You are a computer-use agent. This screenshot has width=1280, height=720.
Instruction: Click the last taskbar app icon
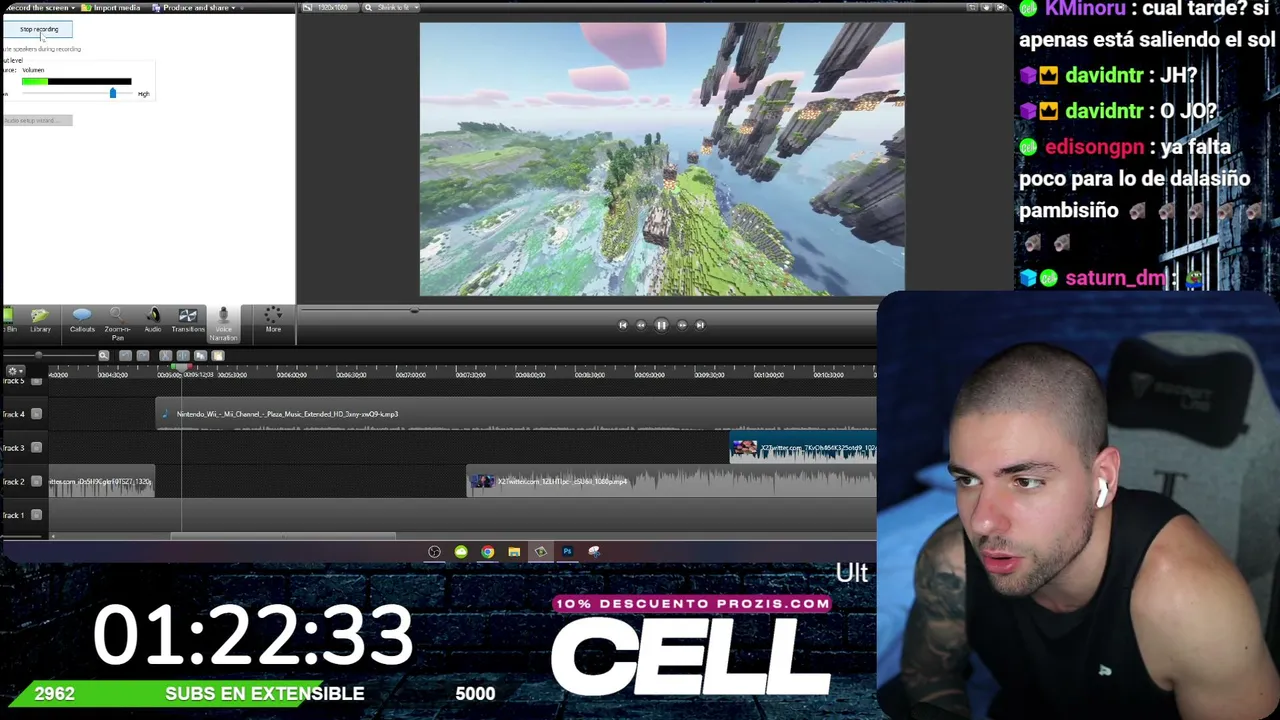coord(594,552)
